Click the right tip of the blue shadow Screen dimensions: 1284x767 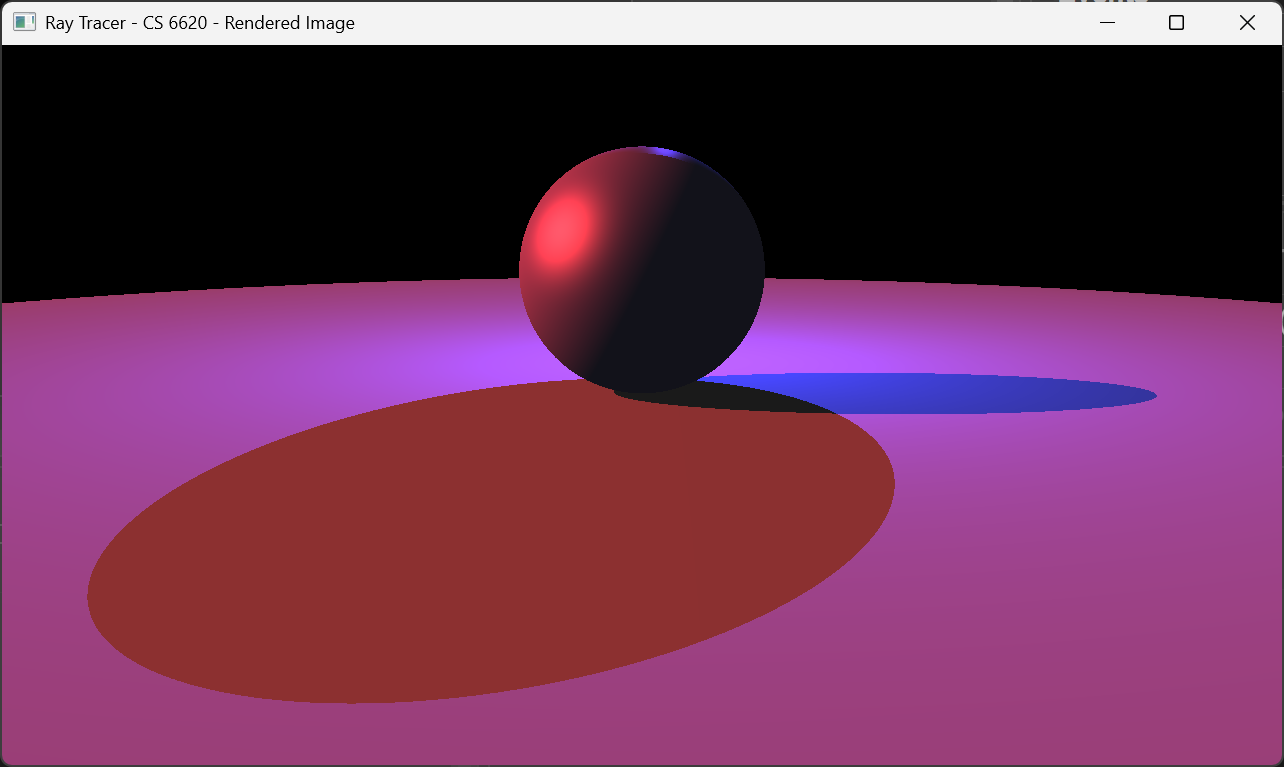1148,396
